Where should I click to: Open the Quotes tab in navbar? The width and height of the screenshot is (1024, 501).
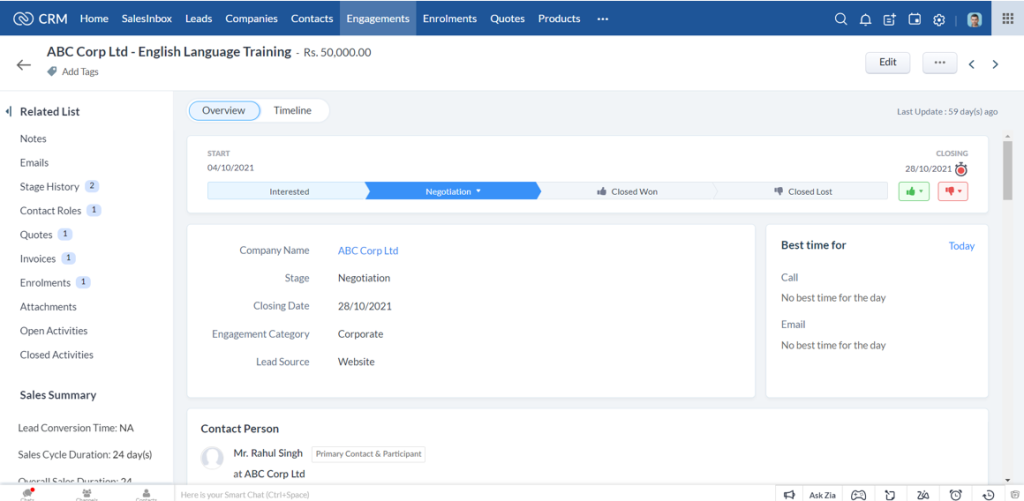(x=507, y=19)
